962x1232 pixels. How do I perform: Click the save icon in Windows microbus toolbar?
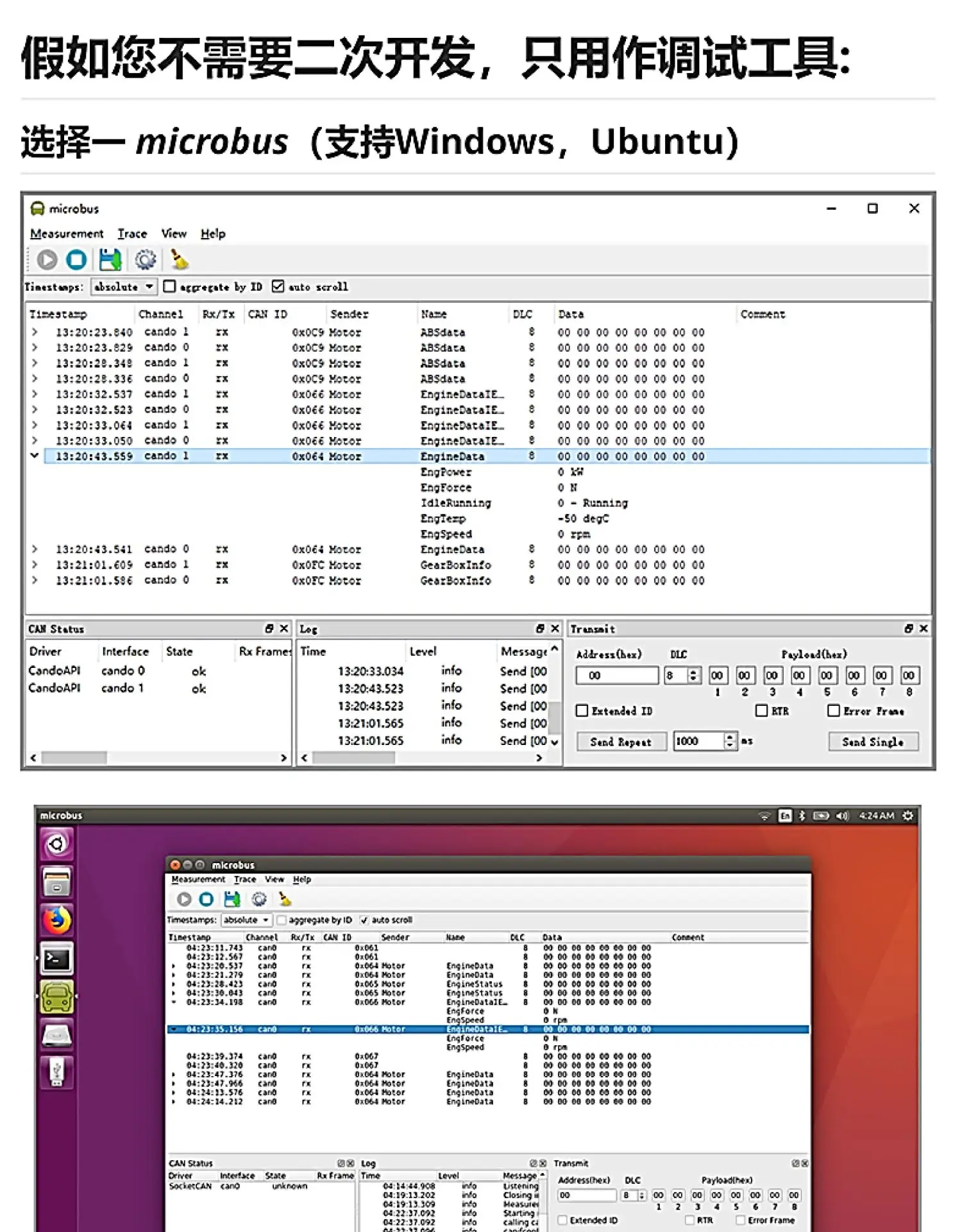[x=110, y=260]
